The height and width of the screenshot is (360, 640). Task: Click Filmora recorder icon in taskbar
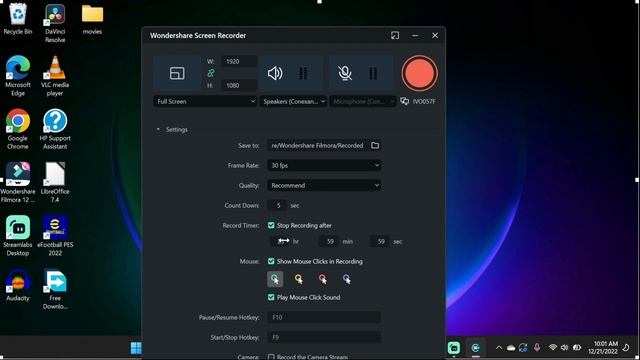[476, 348]
